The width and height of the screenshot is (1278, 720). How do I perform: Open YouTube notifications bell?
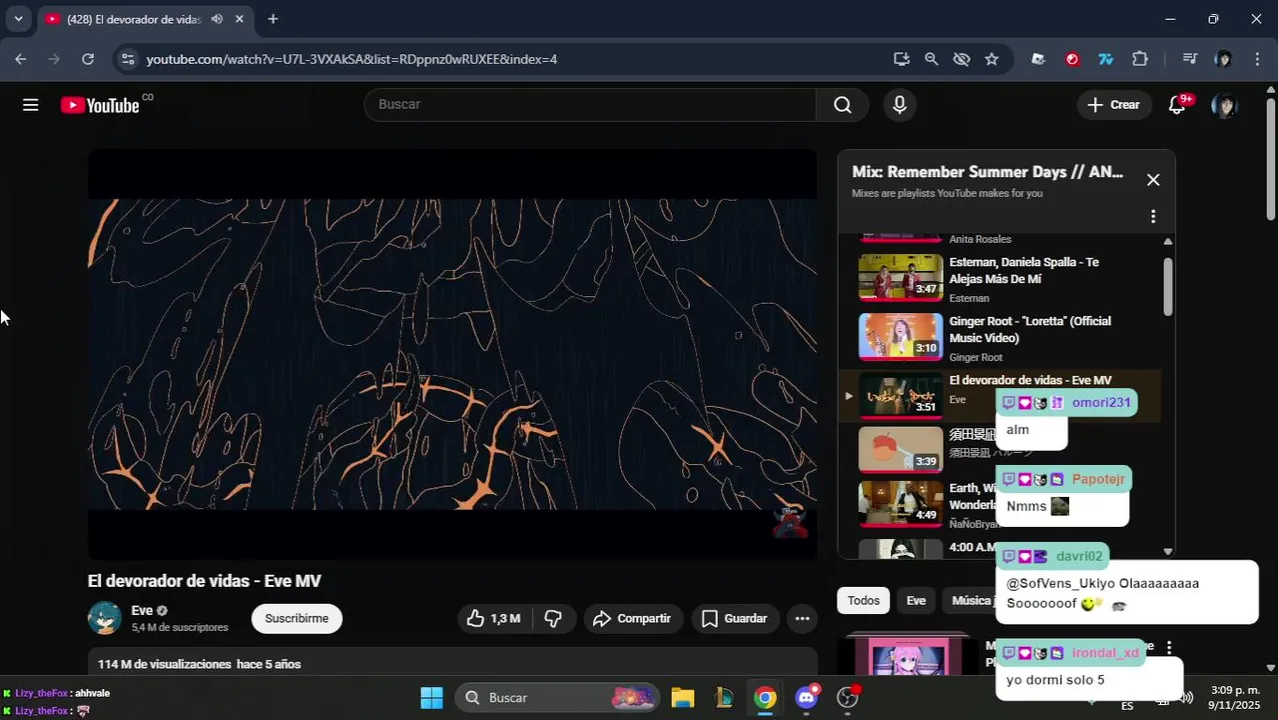click(1177, 105)
